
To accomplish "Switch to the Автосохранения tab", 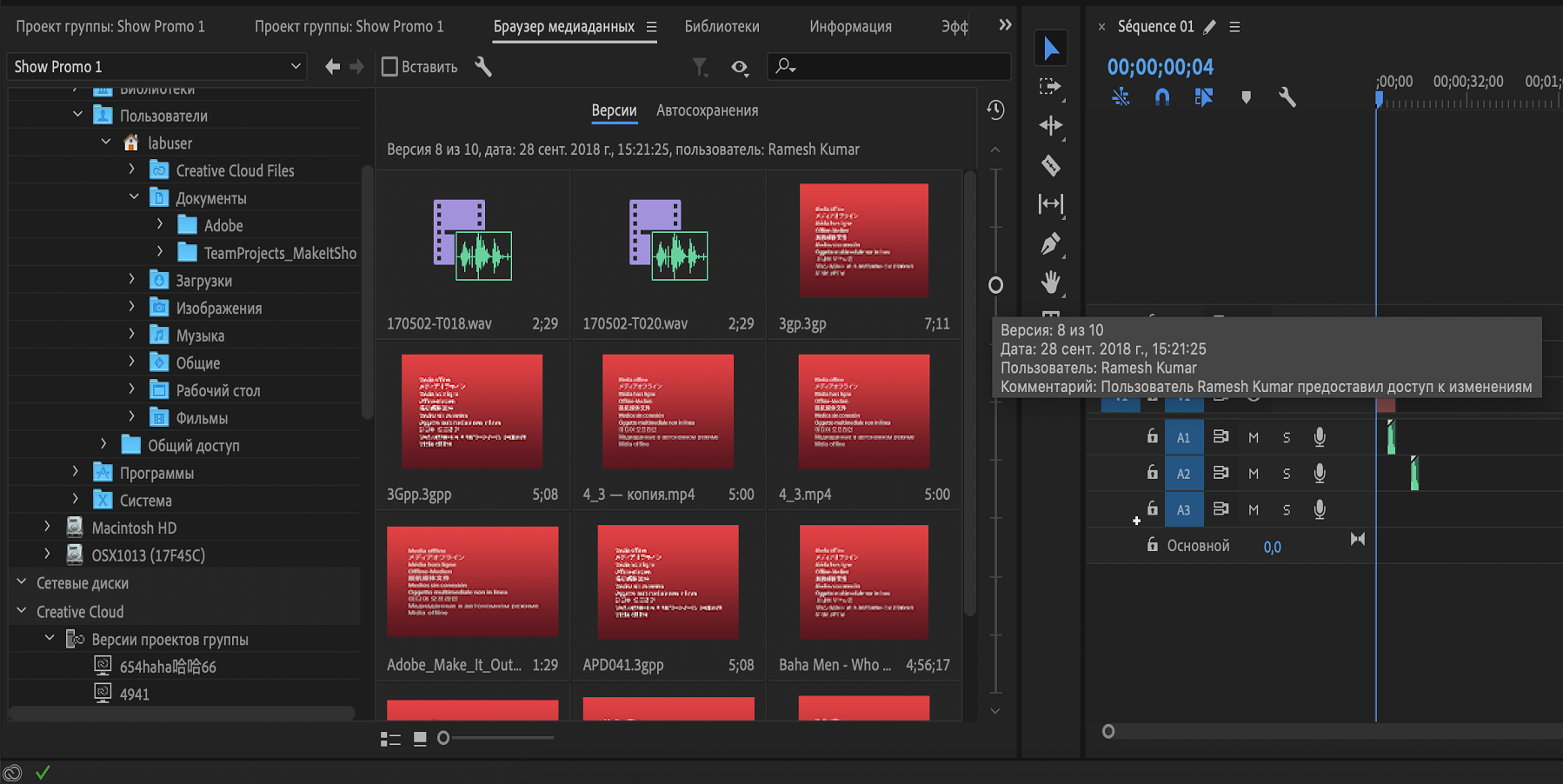I will (707, 110).
